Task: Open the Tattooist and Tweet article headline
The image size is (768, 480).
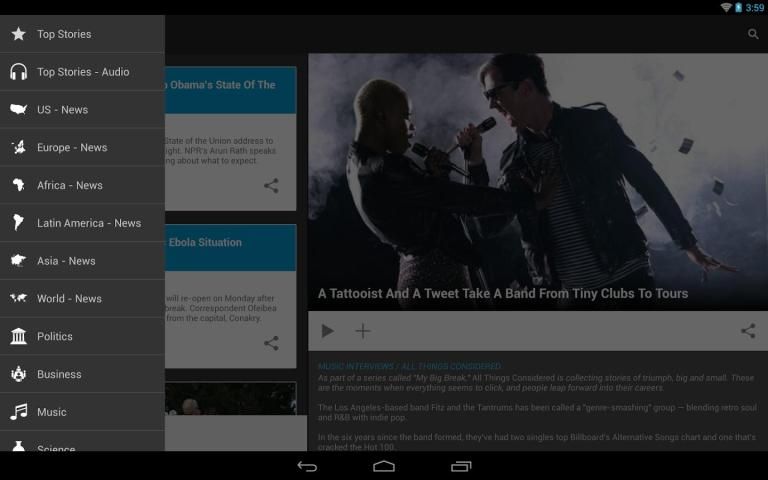Action: tap(502, 294)
